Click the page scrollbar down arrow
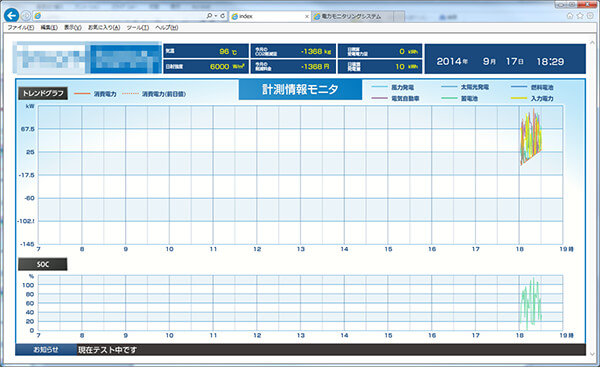 tap(592, 354)
